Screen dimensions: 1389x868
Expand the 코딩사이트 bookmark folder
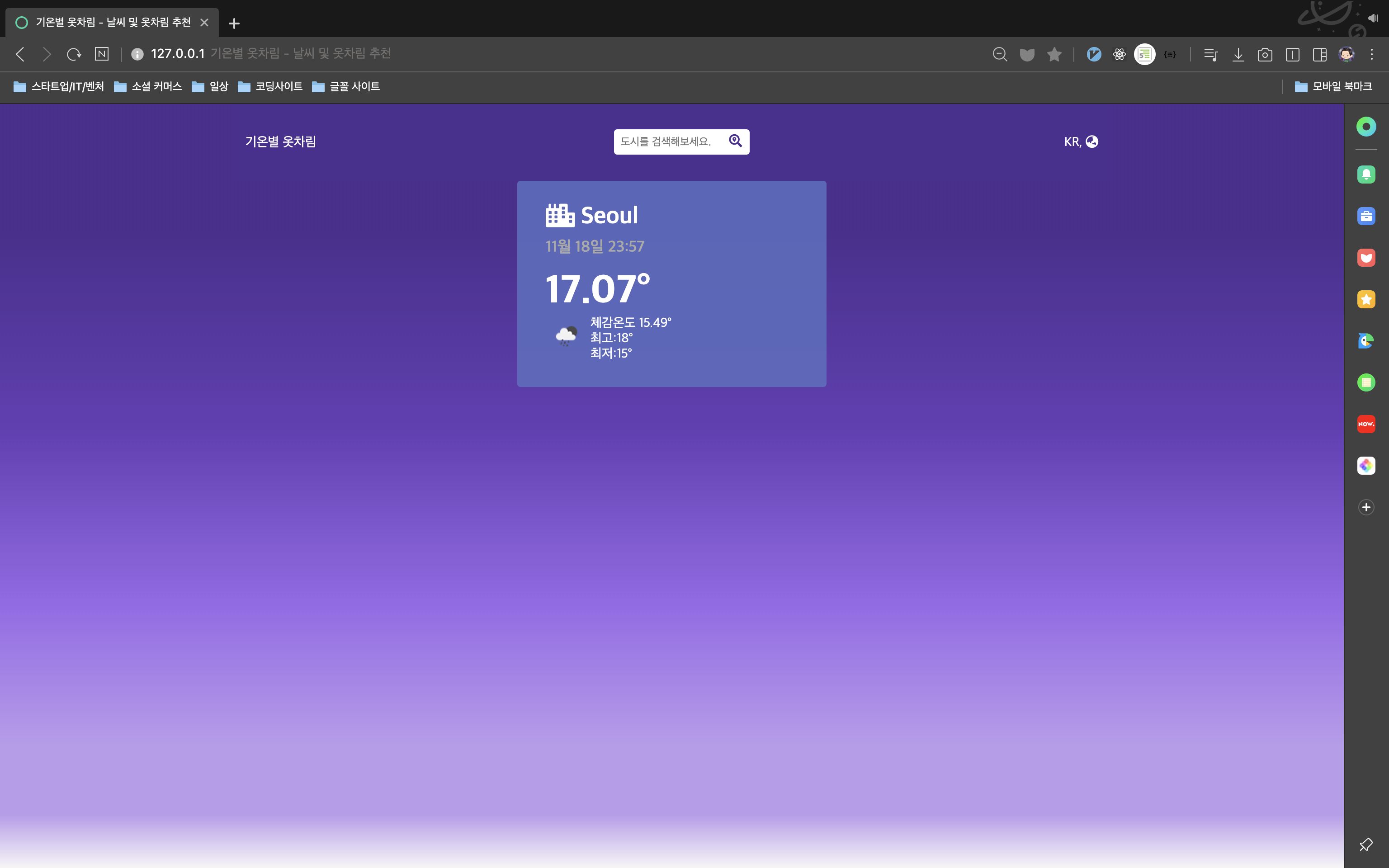(x=270, y=86)
